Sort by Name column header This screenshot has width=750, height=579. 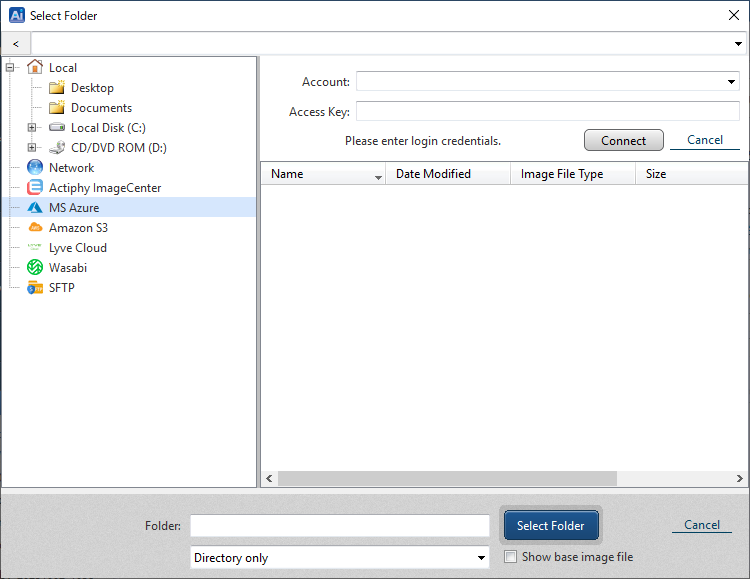[320, 174]
